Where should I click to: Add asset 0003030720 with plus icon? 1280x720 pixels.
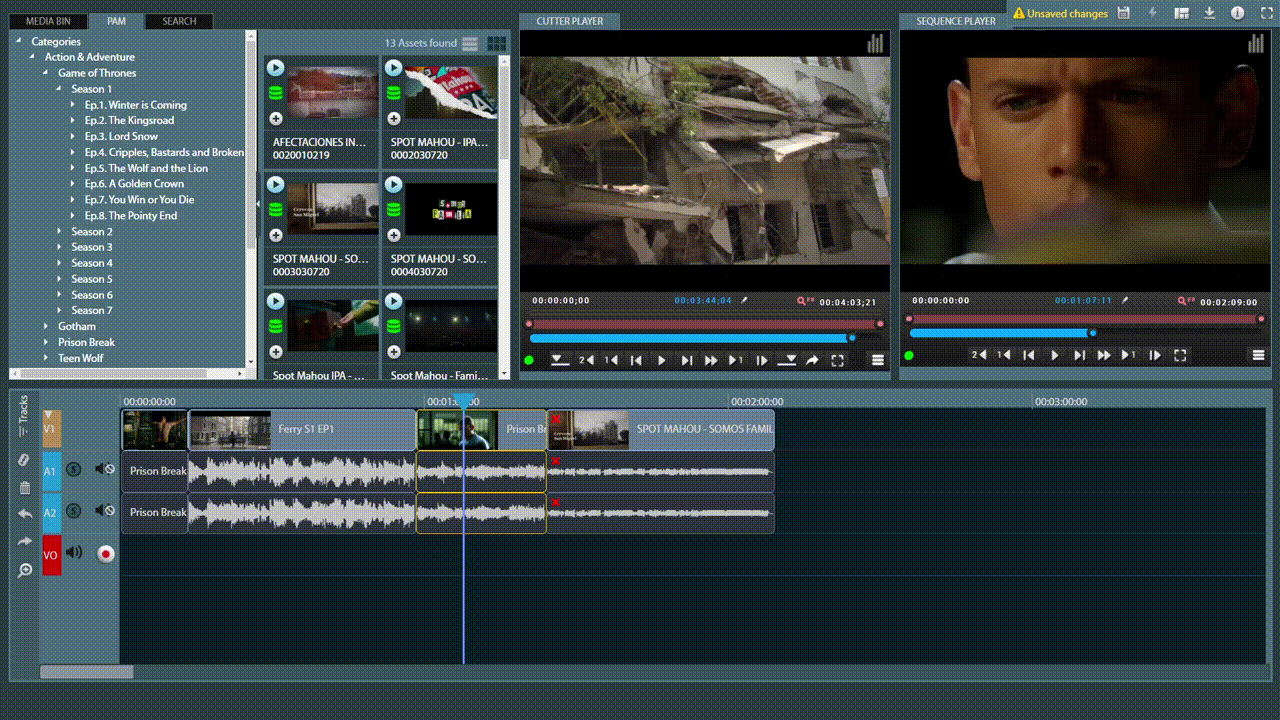[x=276, y=235]
